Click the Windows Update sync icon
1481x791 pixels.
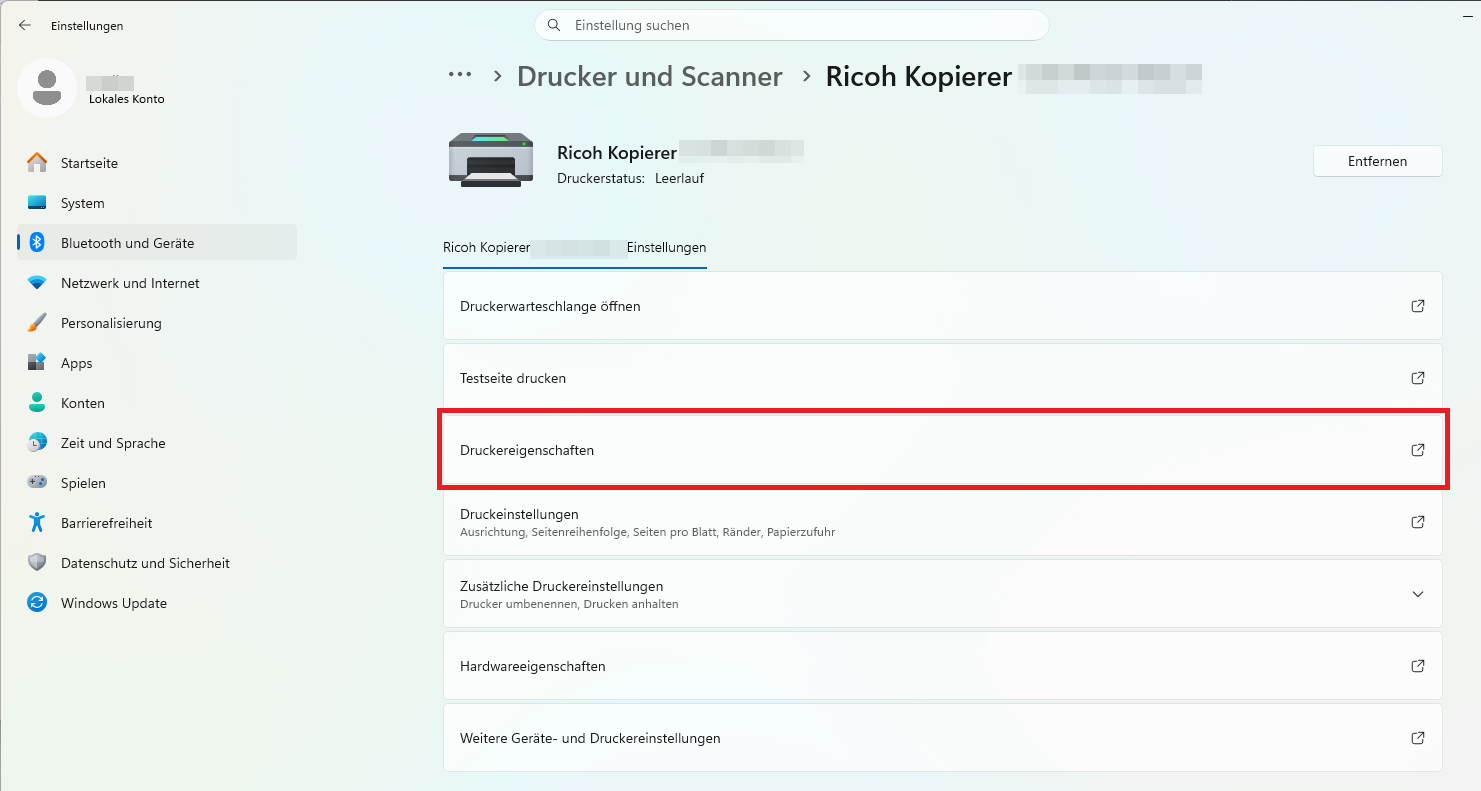pos(37,603)
